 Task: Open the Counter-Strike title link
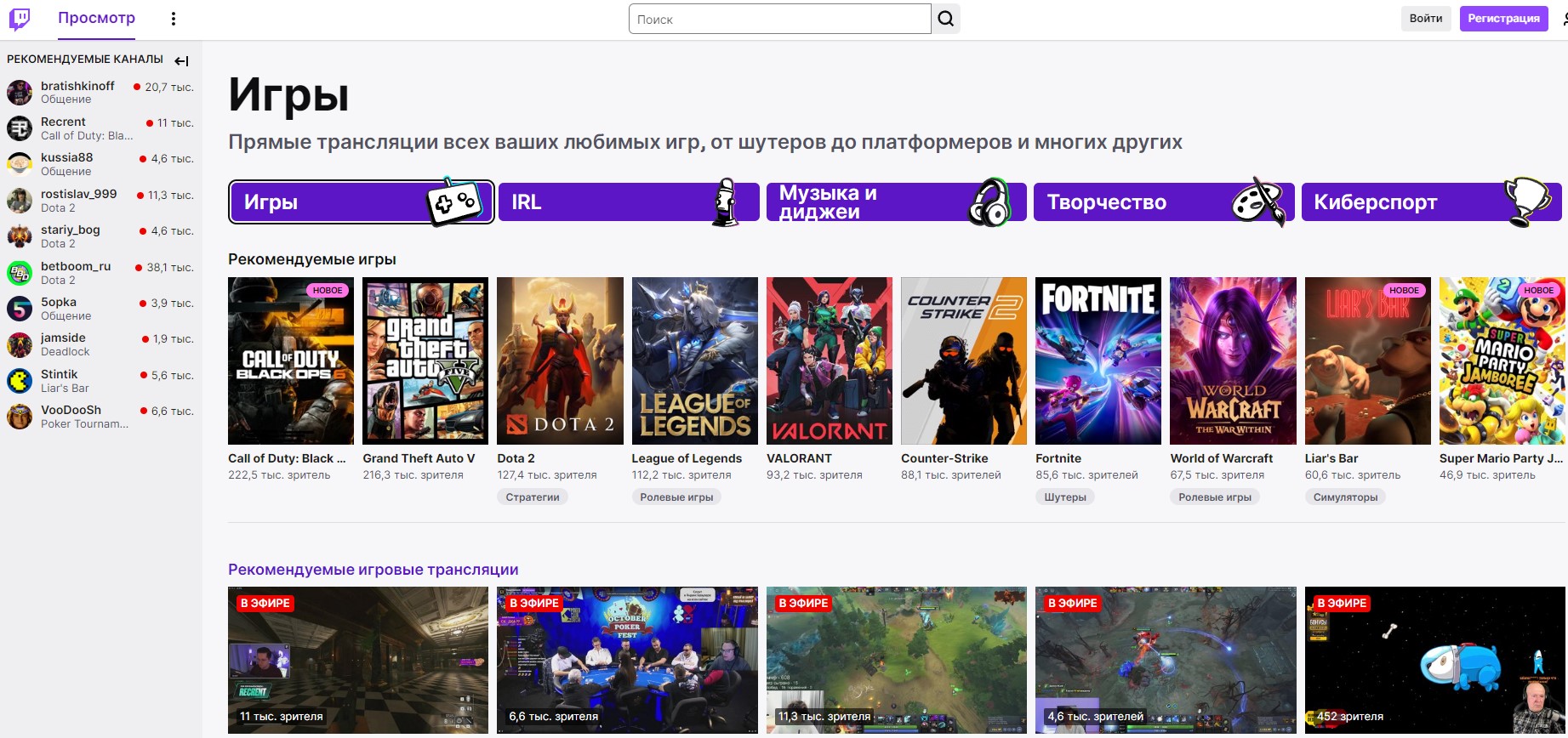(944, 458)
